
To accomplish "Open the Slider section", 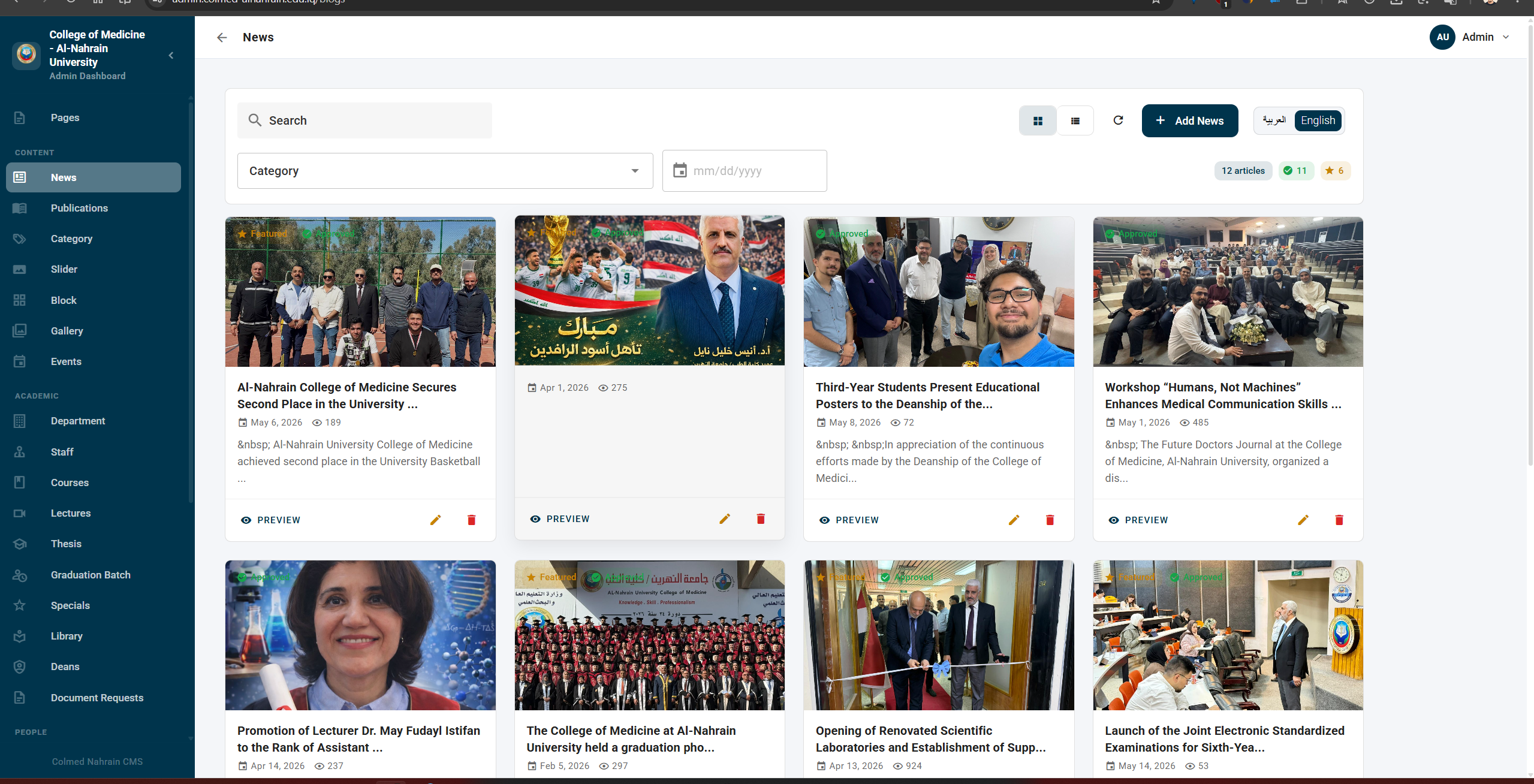I will pos(94,269).
